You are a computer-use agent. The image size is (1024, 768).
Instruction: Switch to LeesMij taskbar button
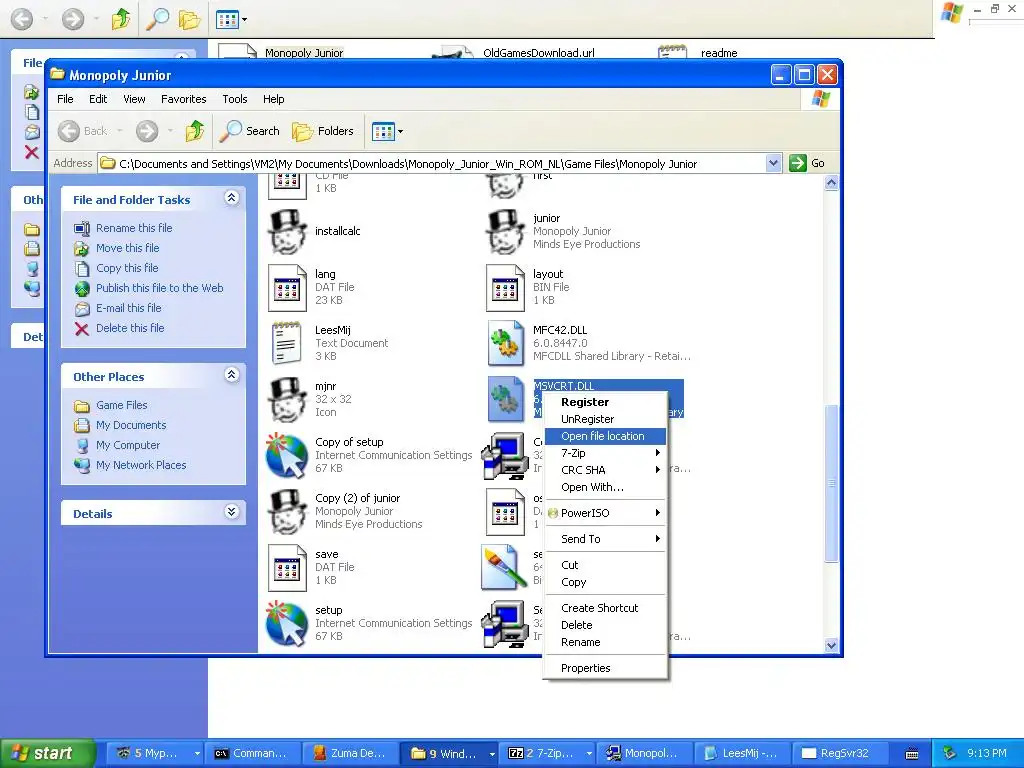(742, 754)
